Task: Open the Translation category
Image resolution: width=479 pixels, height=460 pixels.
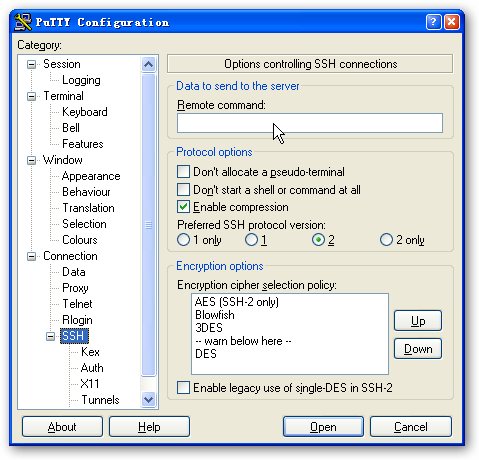Action: (x=88, y=208)
